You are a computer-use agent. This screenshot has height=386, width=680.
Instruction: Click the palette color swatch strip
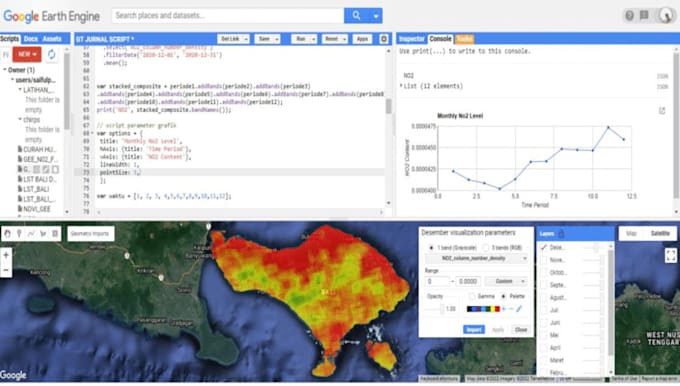coord(483,309)
